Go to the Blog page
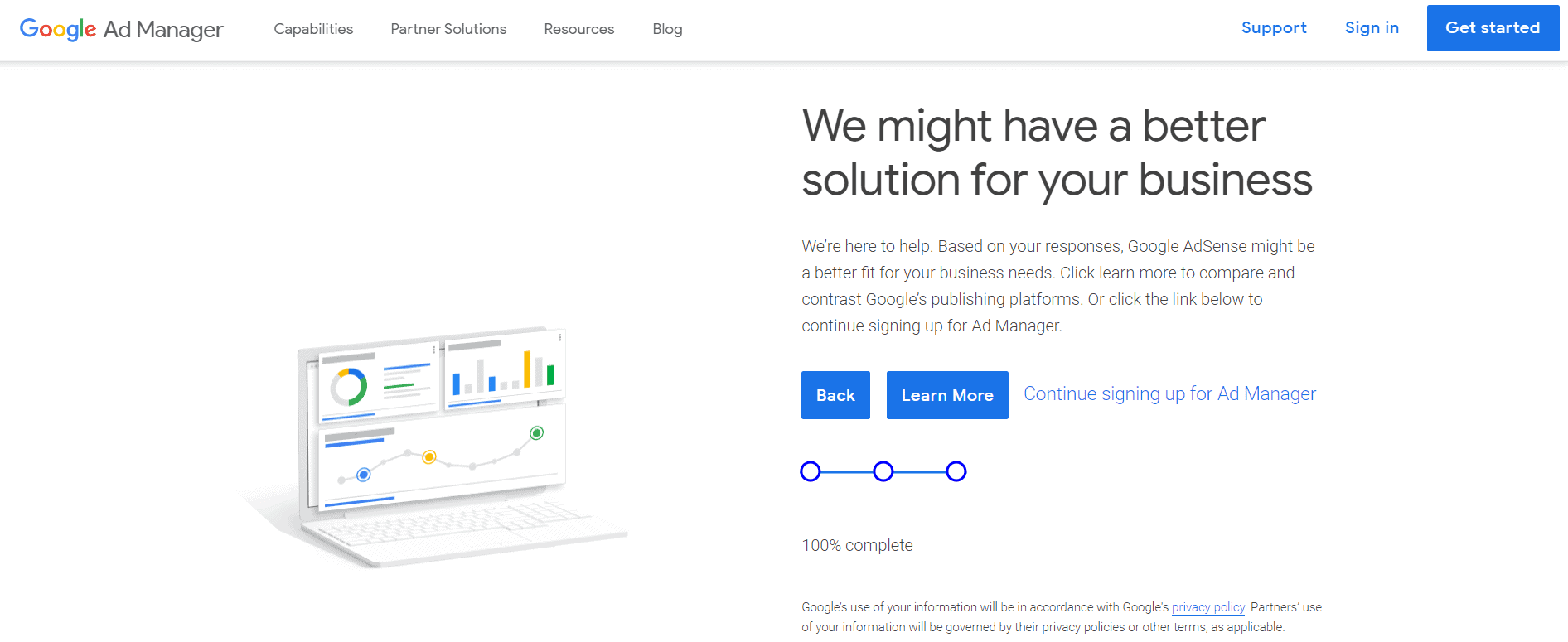This screenshot has height=642, width=1568. pyautogui.click(x=667, y=29)
